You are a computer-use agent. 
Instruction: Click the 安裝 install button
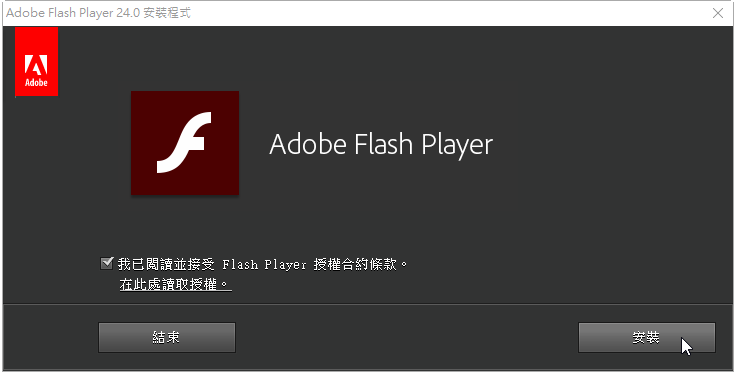[x=646, y=337]
